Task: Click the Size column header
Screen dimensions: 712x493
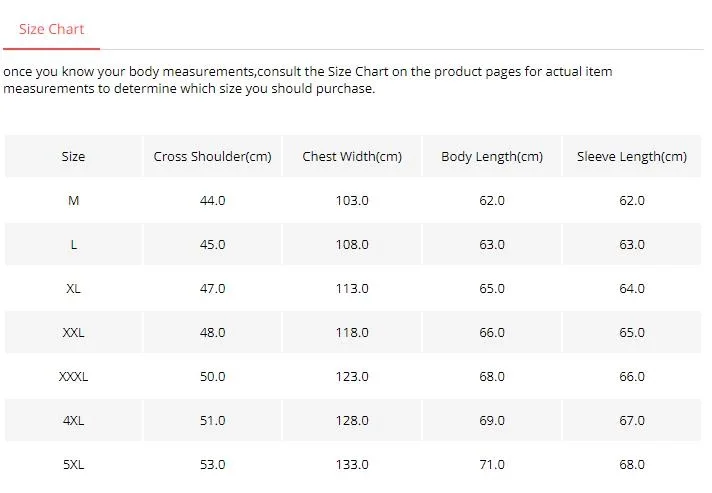Action: click(73, 156)
